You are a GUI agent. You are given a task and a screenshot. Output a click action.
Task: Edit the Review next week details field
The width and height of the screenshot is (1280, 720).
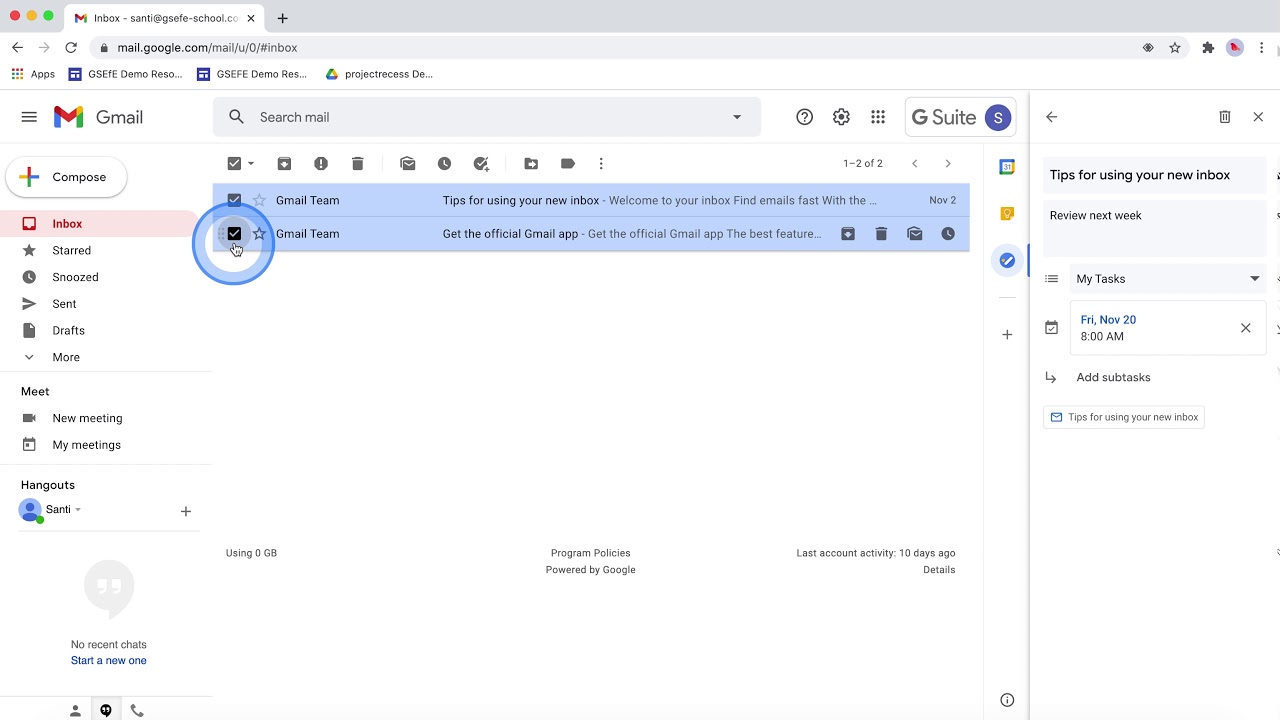pos(1154,228)
